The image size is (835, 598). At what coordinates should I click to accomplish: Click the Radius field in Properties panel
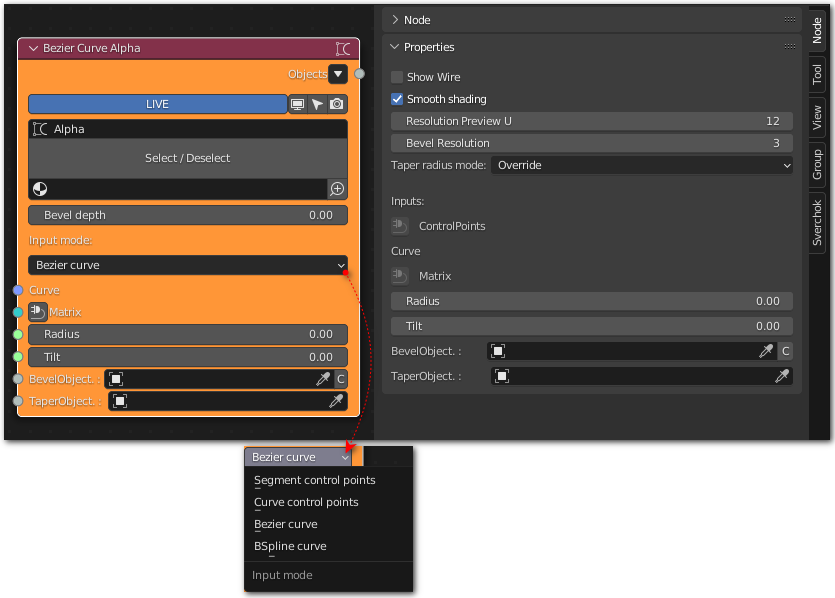click(x=592, y=301)
